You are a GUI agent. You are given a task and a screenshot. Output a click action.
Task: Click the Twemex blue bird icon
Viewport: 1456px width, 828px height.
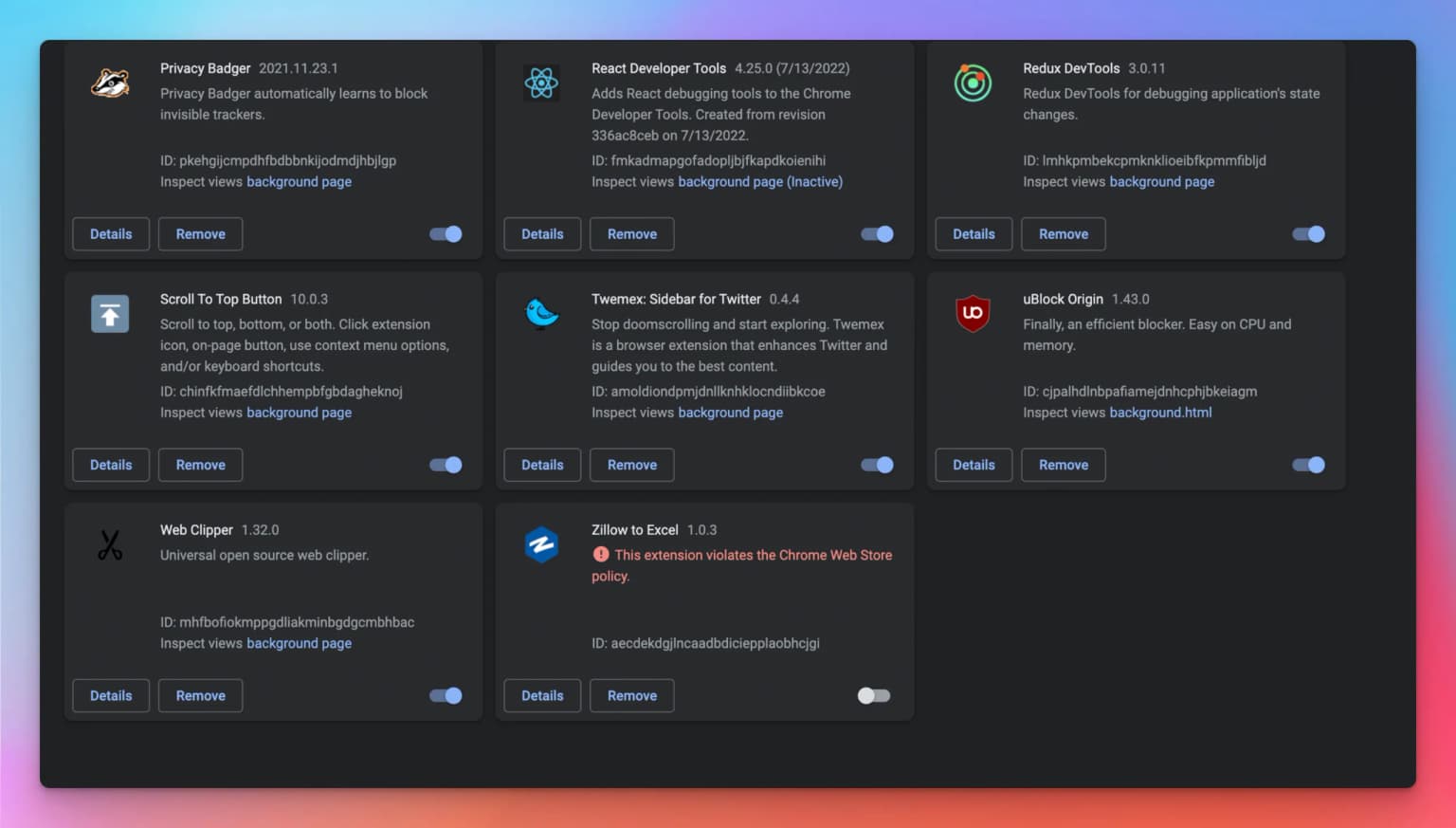pyautogui.click(x=541, y=313)
